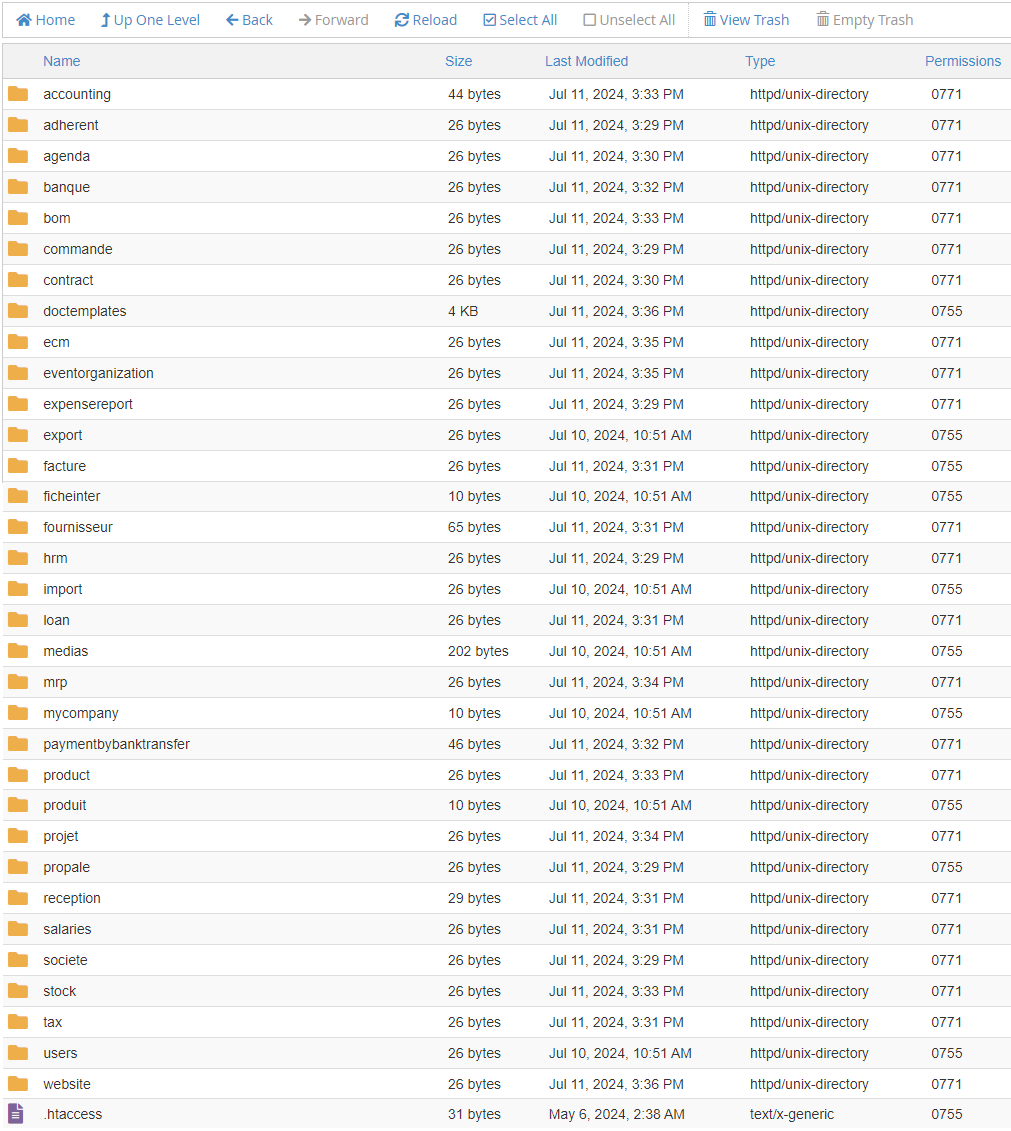The image size is (1011, 1131).
Task: Select the societe folder name
Action: 65,961
